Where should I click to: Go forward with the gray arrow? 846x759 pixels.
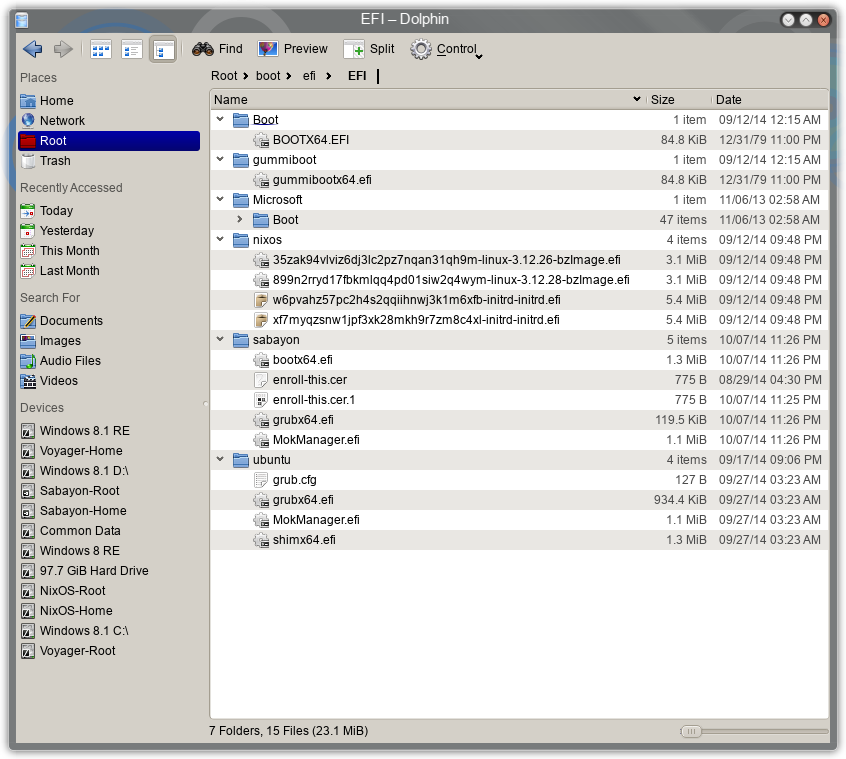pyautogui.click(x=63, y=49)
